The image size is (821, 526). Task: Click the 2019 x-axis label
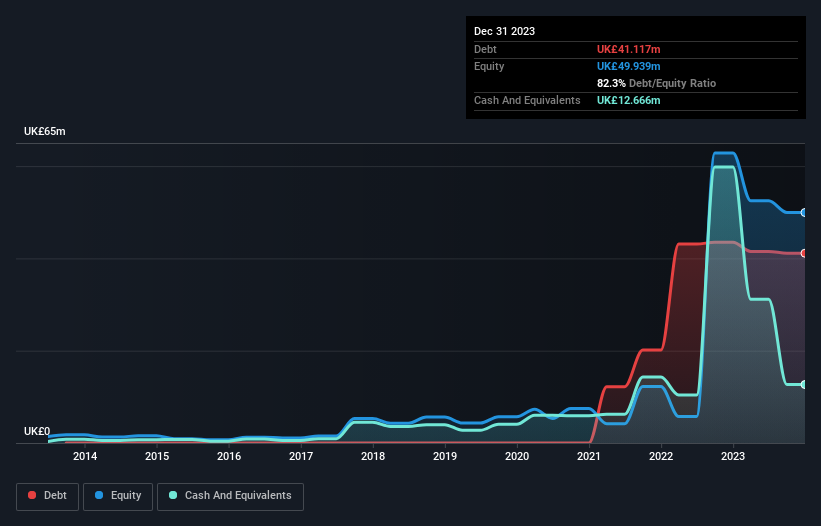click(445, 456)
